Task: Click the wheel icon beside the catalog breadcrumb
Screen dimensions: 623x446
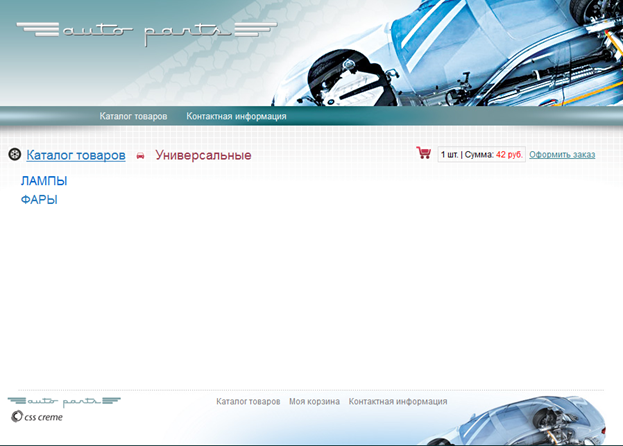Action: coord(14,155)
